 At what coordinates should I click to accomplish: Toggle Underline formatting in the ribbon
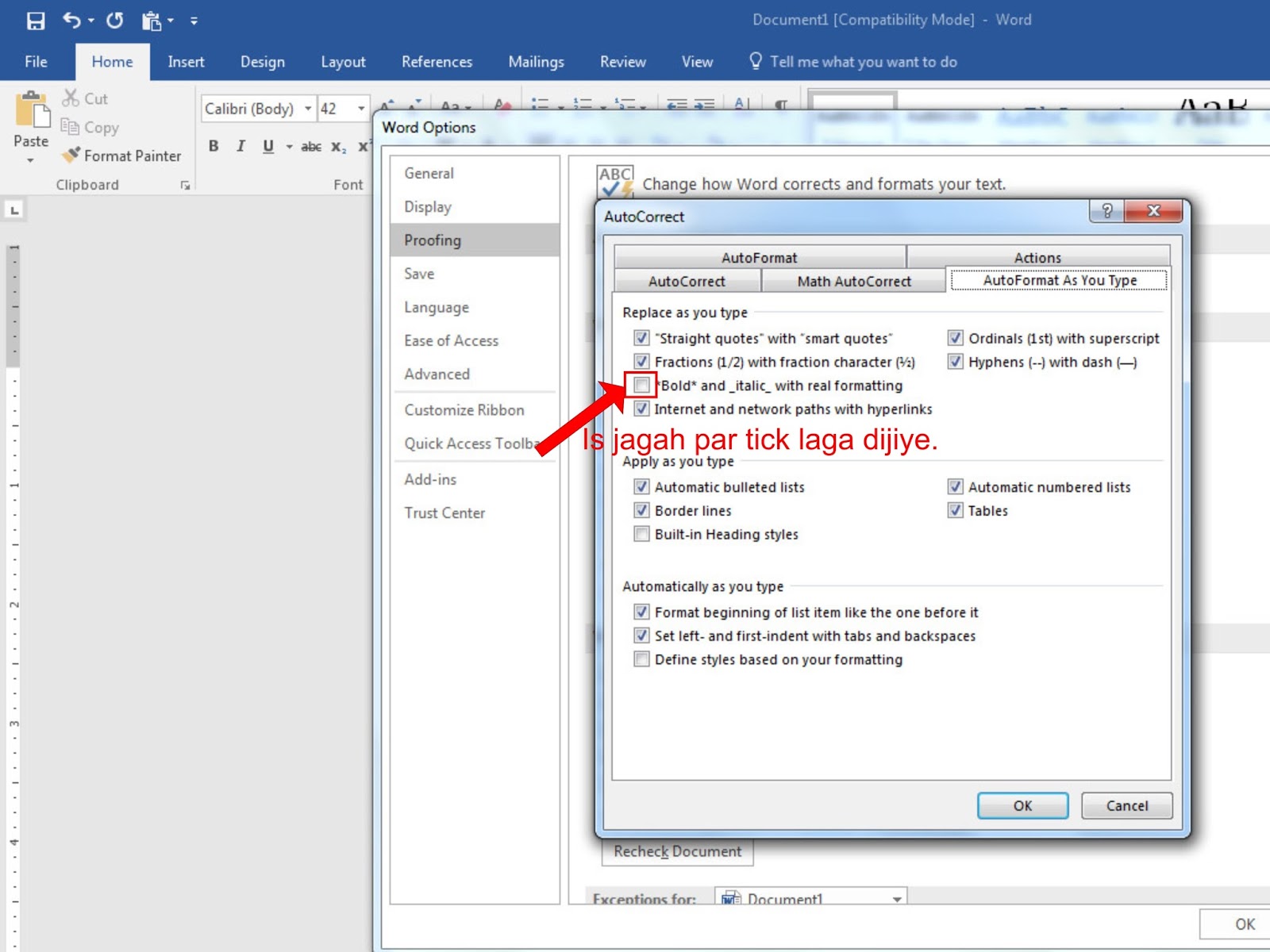268,146
